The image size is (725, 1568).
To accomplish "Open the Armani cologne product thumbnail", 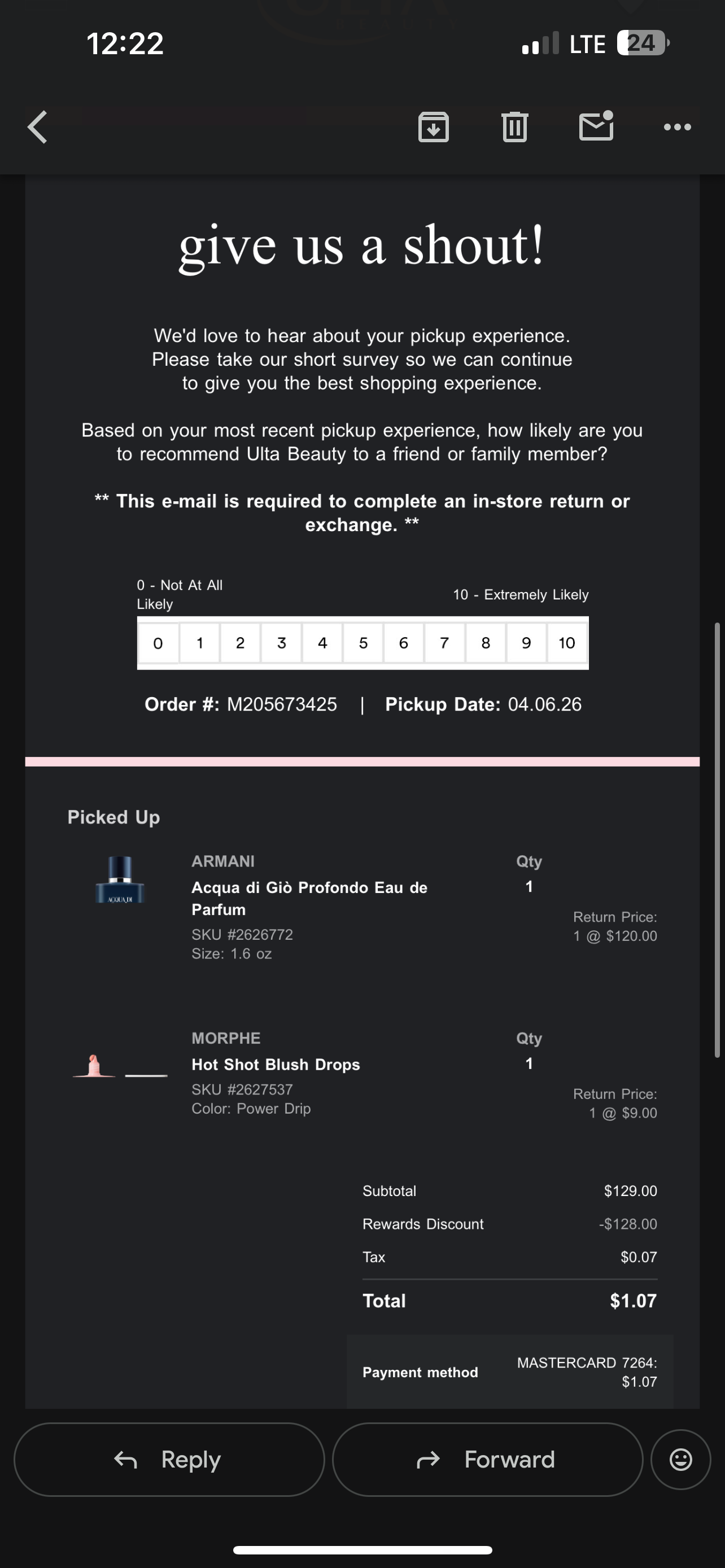I will pyautogui.click(x=120, y=880).
